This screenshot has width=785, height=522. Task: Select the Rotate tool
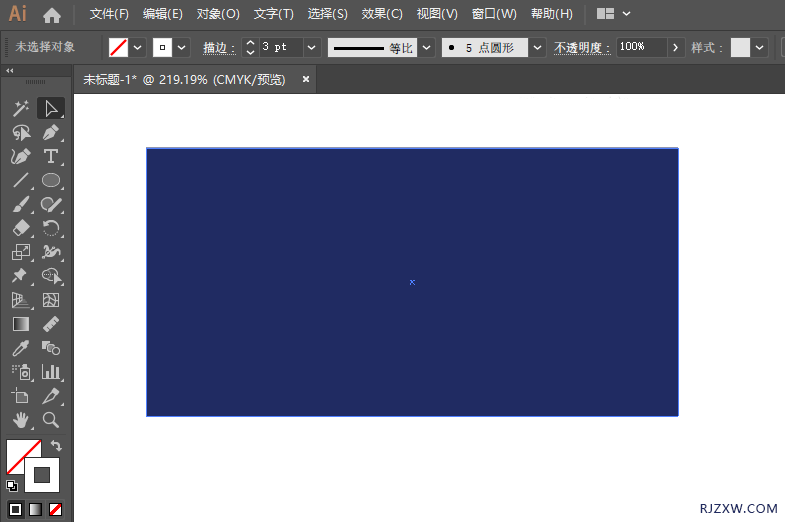pyautogui.click(x=51, y=228)
